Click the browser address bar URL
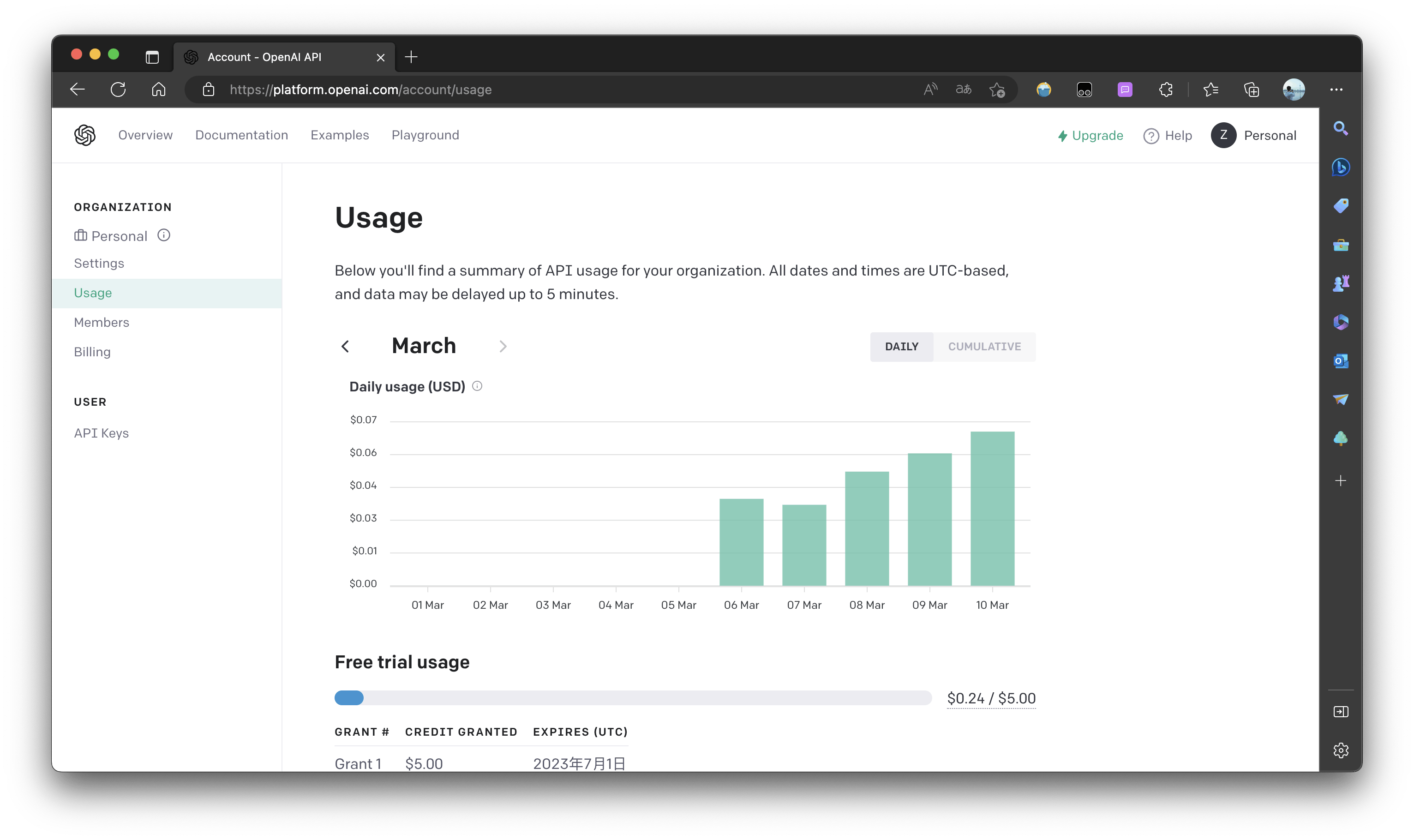The width and height of the screenshot is (1414, 840). click(x=360, y=90)
